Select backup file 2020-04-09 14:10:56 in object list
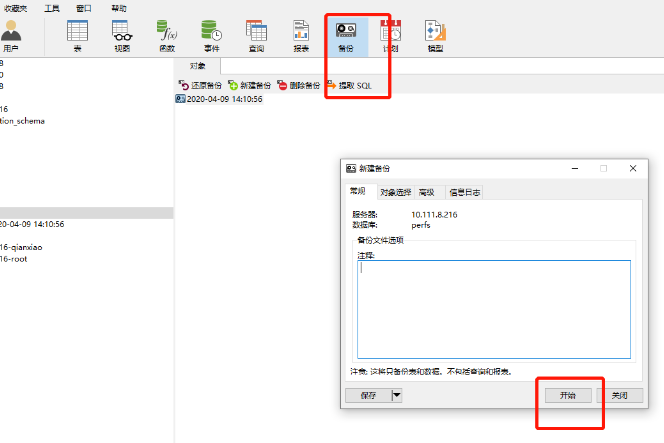Image resolution: width=664 pixels, height=443 pixels. [x=219, y=99]
